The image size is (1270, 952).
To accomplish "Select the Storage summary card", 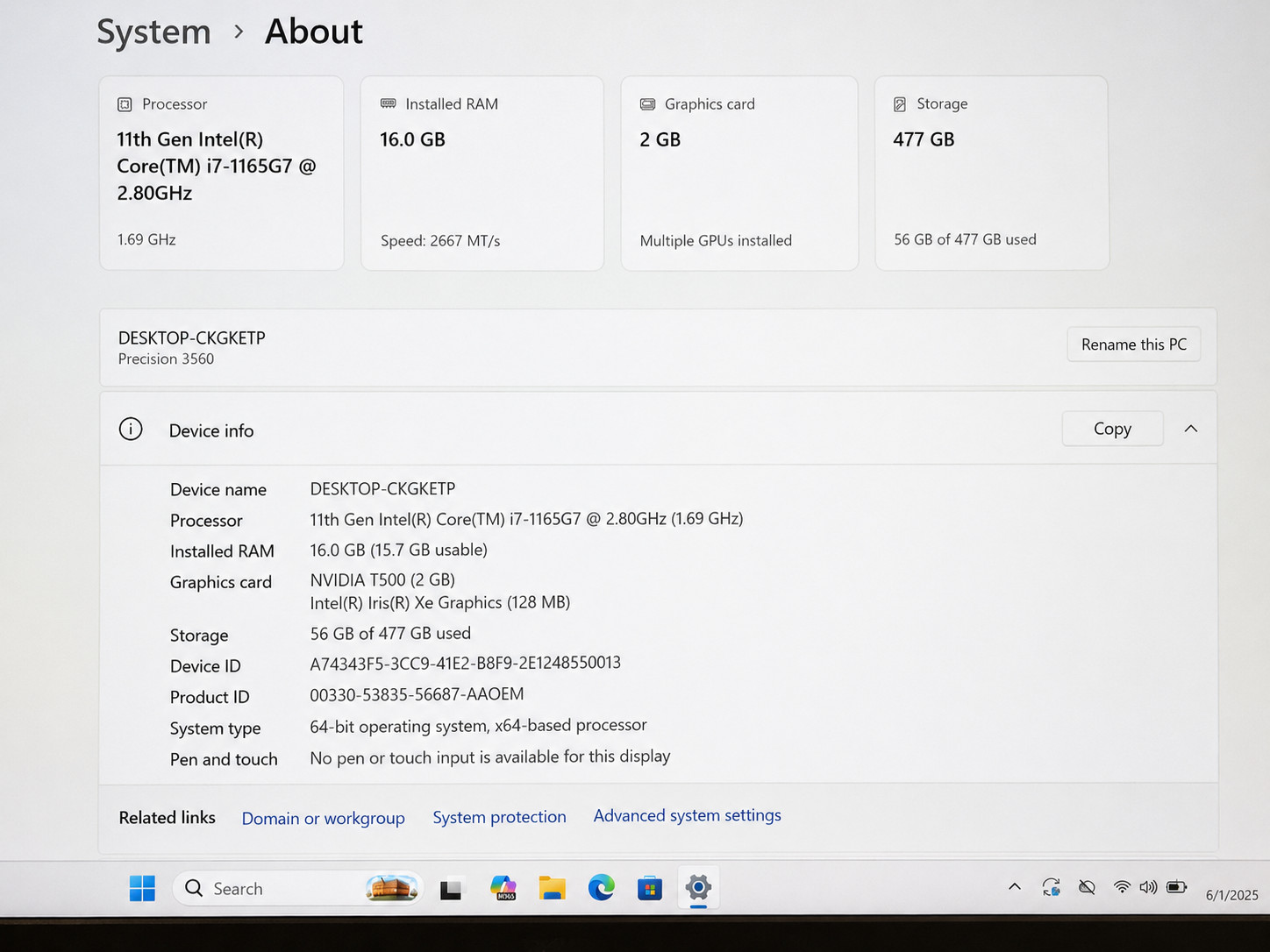I will click(x=992, y=173).
